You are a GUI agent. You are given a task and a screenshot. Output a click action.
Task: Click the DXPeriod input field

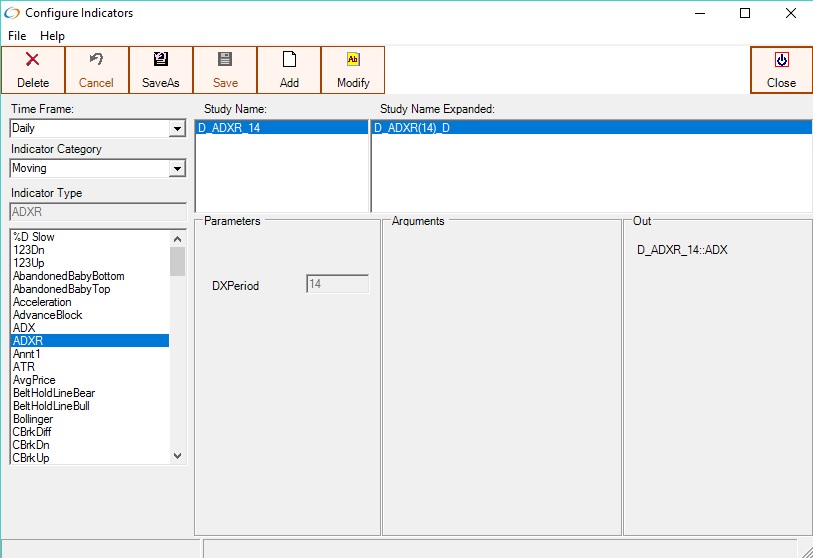tap(337, 285)
